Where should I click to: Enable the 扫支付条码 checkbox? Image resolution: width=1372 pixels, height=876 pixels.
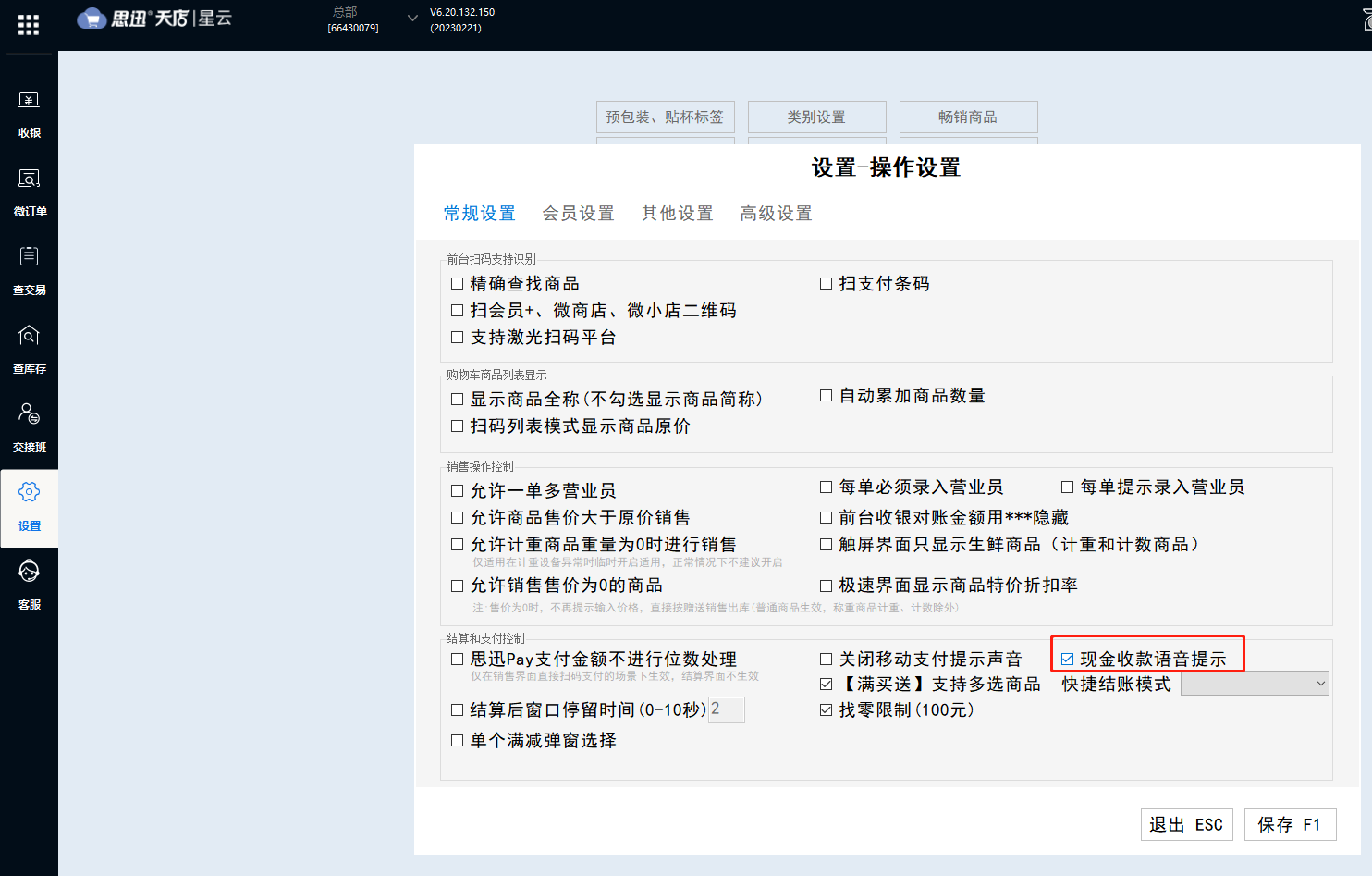(x=826, y=284)
